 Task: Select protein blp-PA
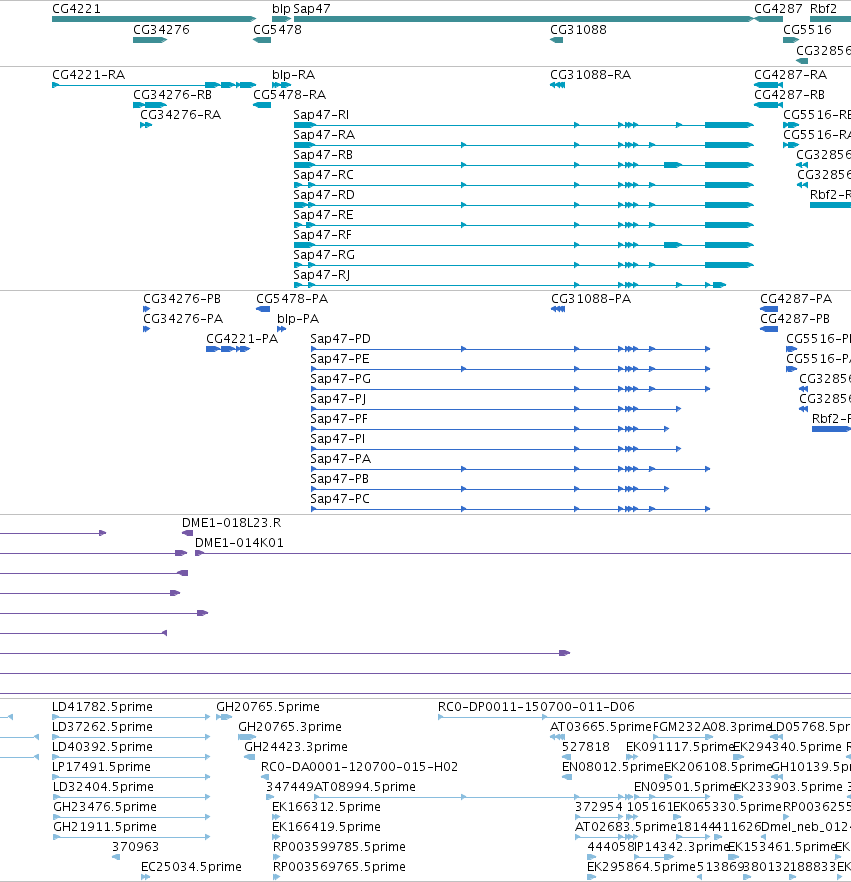298,319
